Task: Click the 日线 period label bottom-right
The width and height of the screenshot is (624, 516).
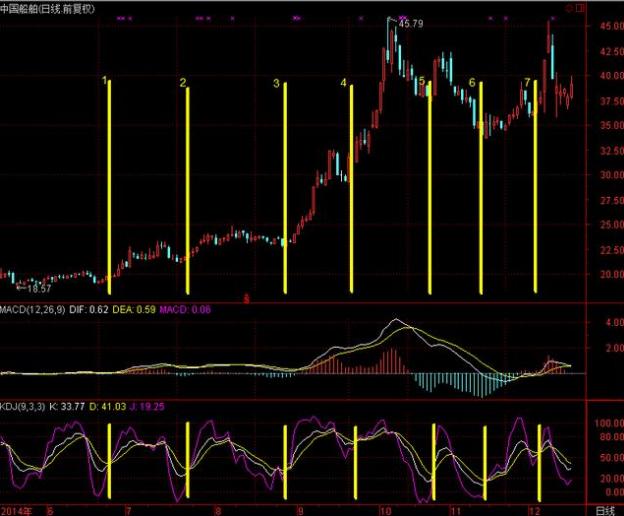Action: pyautogui.click(x=606, y=511)
